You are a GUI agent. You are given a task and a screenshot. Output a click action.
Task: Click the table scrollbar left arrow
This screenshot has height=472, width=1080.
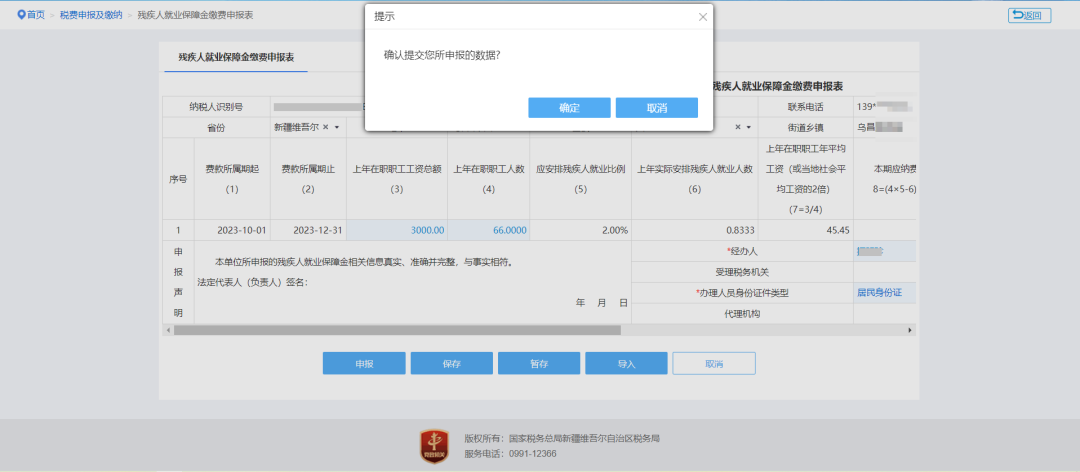167,331
